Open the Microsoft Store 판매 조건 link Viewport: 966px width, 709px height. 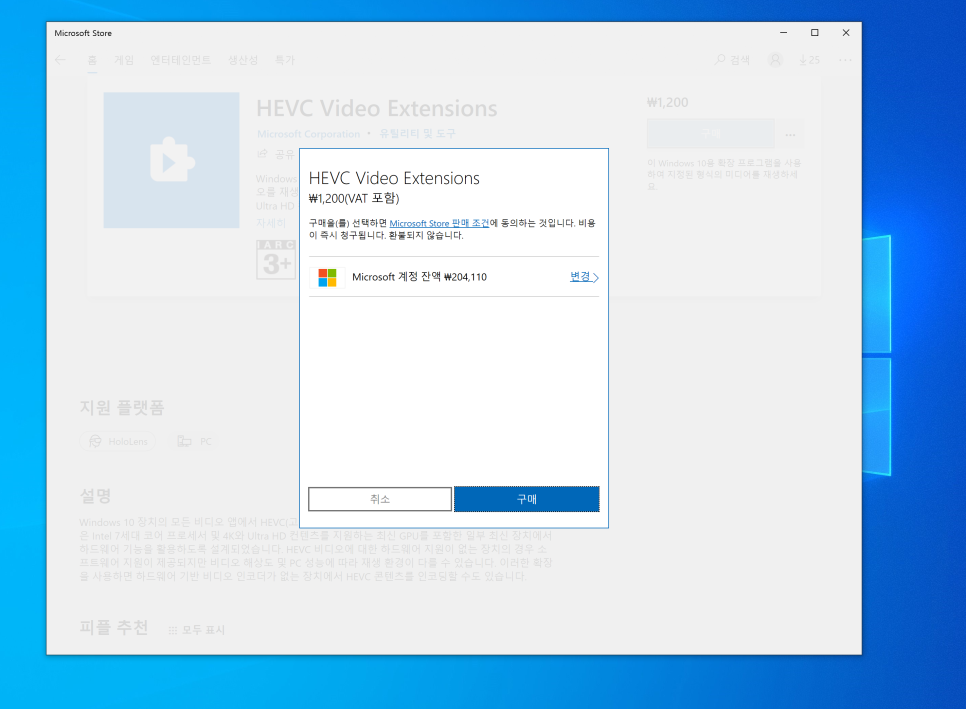[439, 223]
